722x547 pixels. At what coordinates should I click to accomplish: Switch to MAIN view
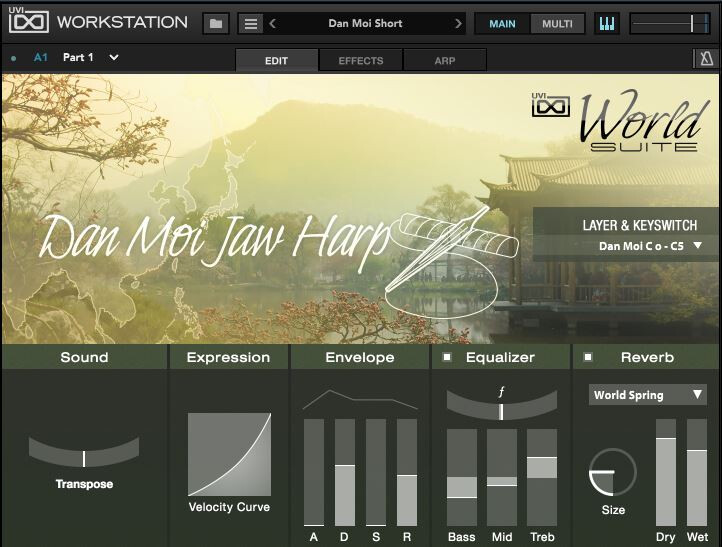click(x=502, y=23)
